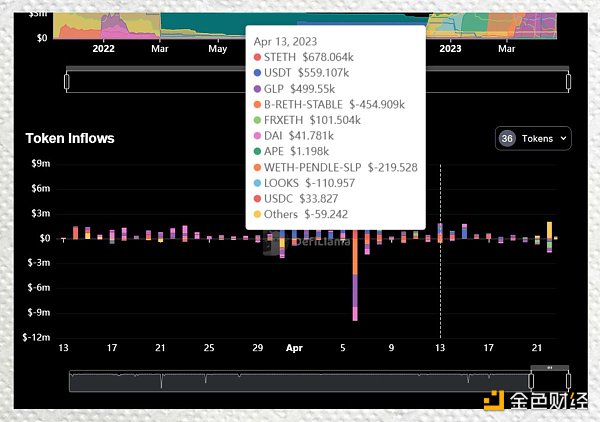Click the left handle of top range slider
Viewport: 600px width, 422px height.
coord(67,81)
